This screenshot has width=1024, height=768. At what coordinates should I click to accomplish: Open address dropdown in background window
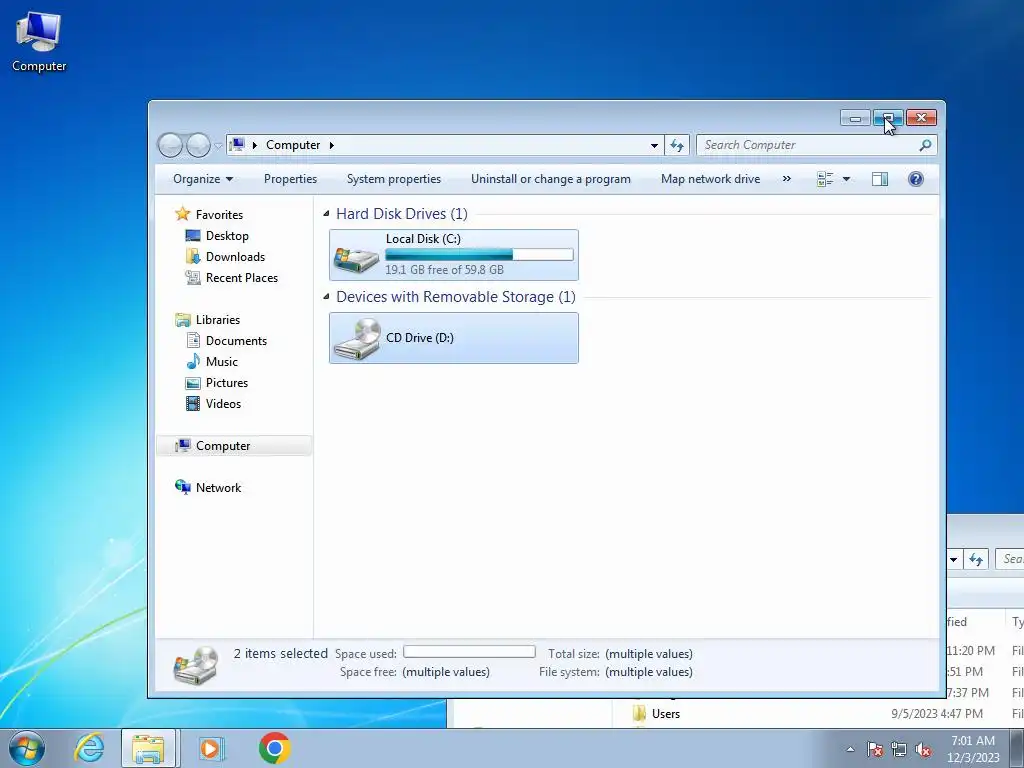click(953, 559)
